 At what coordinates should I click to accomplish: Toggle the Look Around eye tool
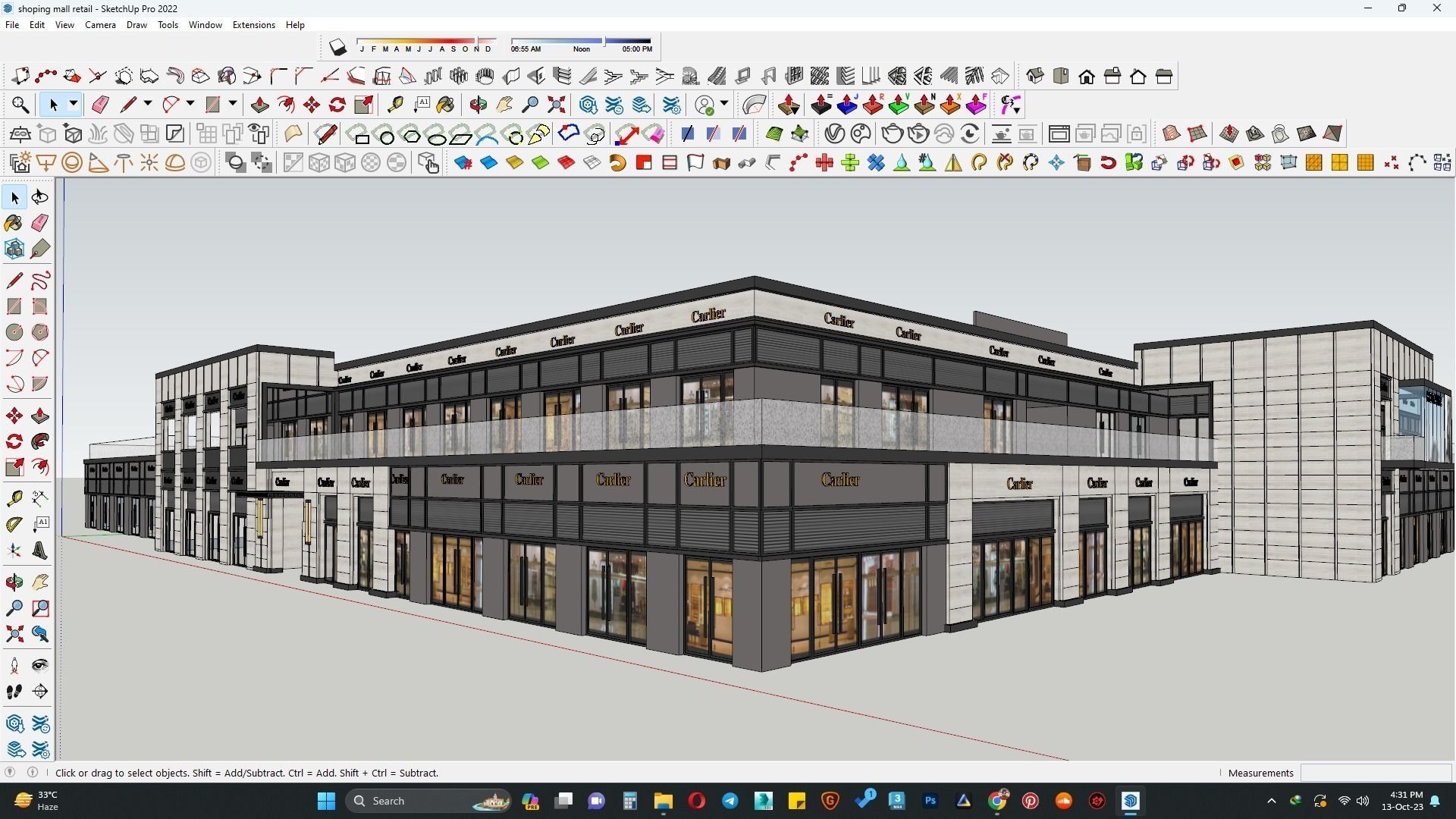pos(40,666)
